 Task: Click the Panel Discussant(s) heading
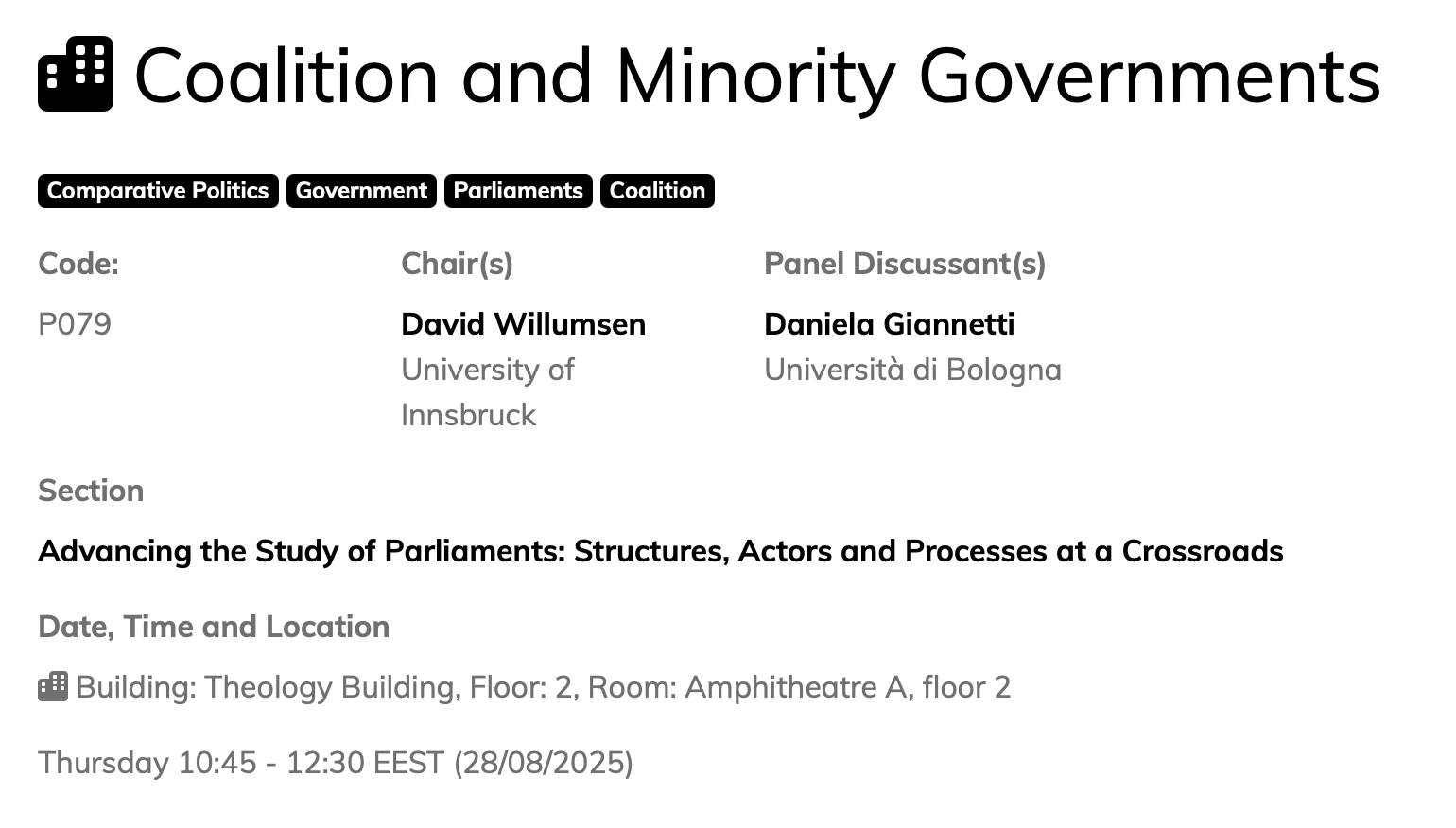coord(905,264)
